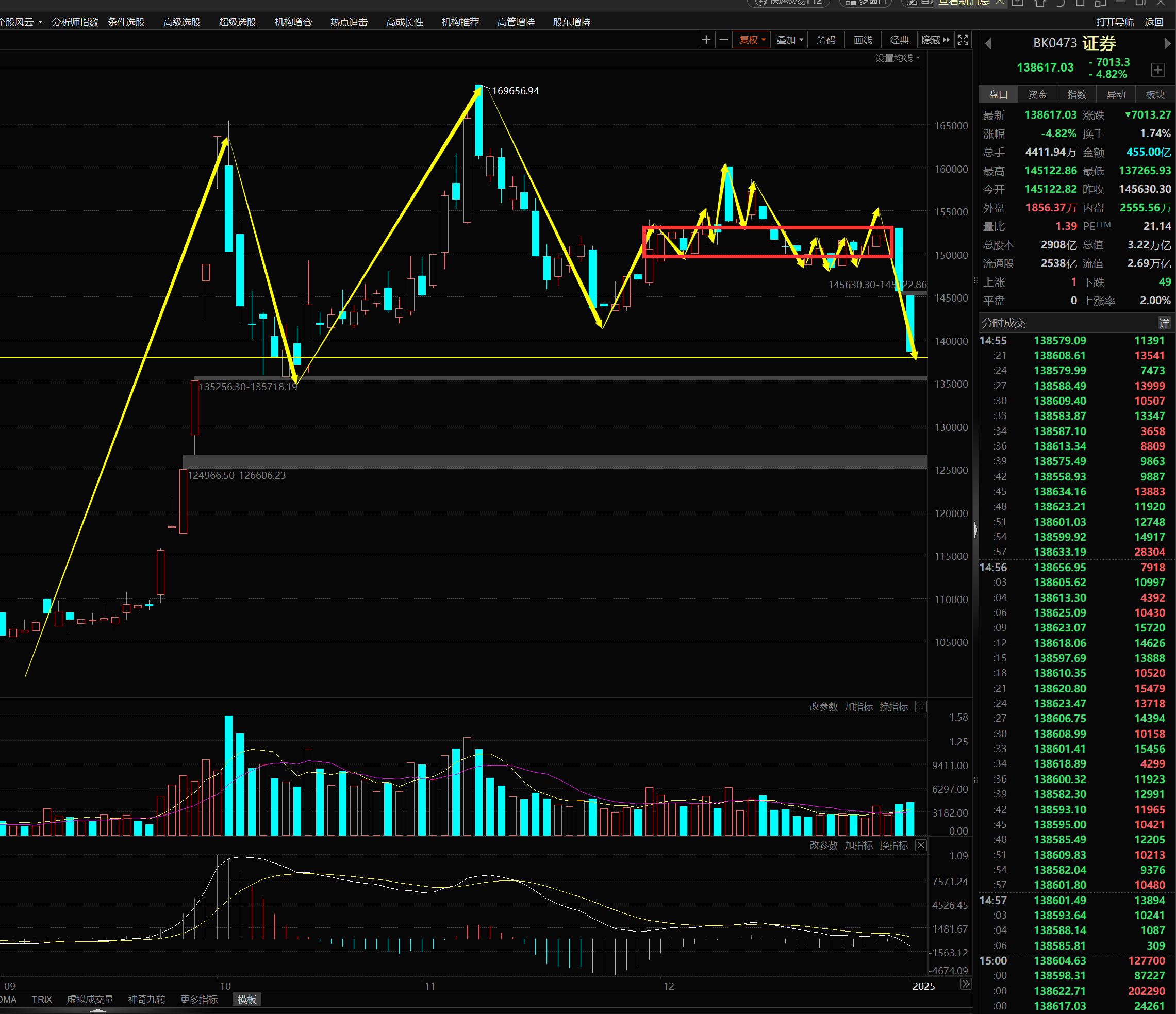
Task: Click 打开导航 link
Action: (1115, 22)
